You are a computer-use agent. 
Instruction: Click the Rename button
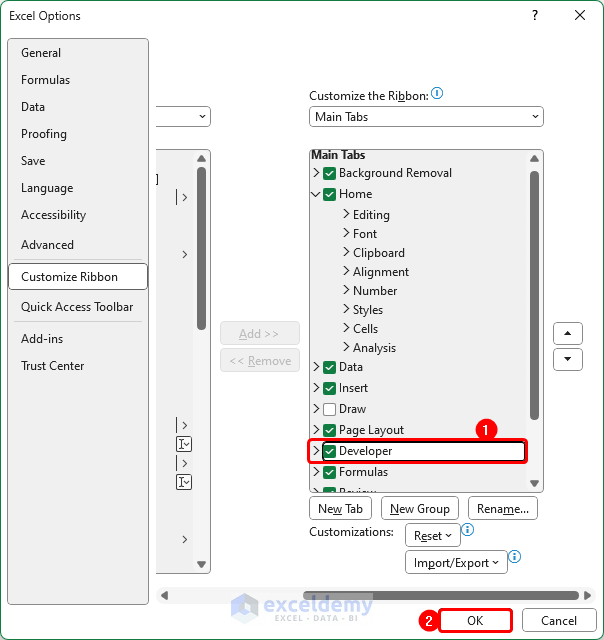point(503,509)
